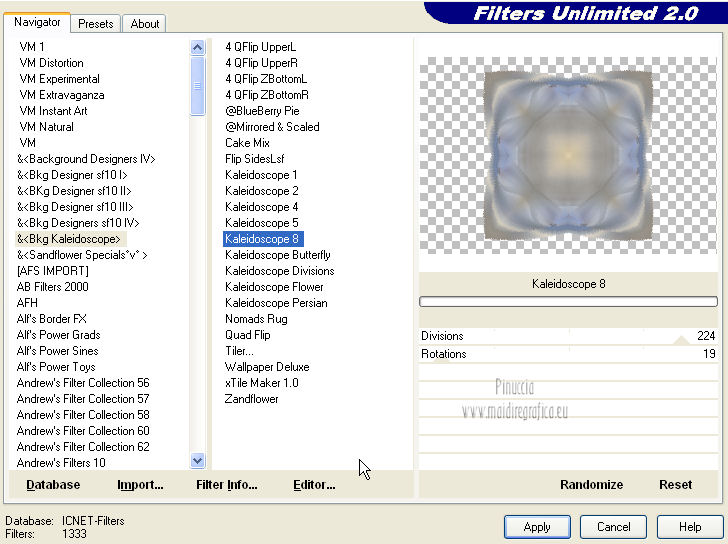Select the AFH category
The image size is (728, 544).
coord(27,303)
